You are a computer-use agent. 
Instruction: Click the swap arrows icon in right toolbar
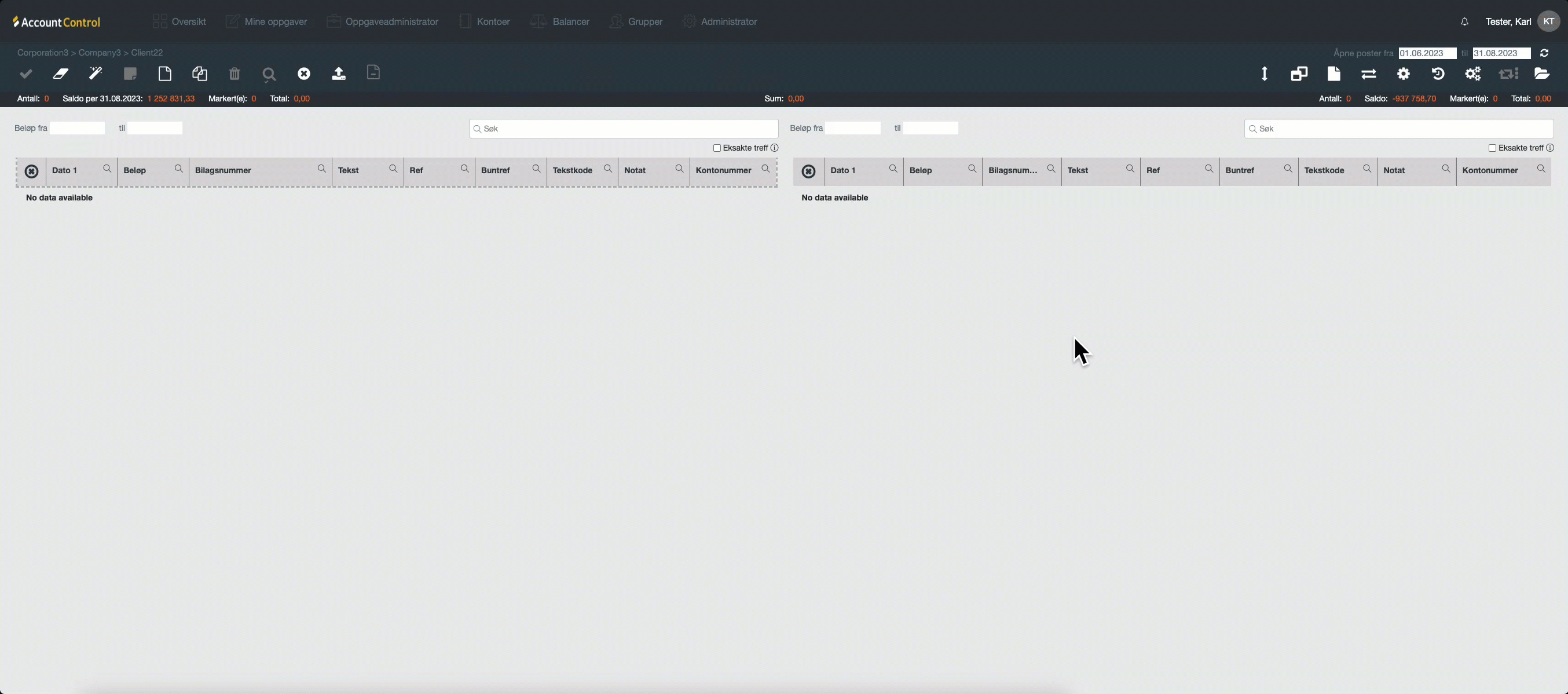pyautogui.click(x=1368, y=74)
